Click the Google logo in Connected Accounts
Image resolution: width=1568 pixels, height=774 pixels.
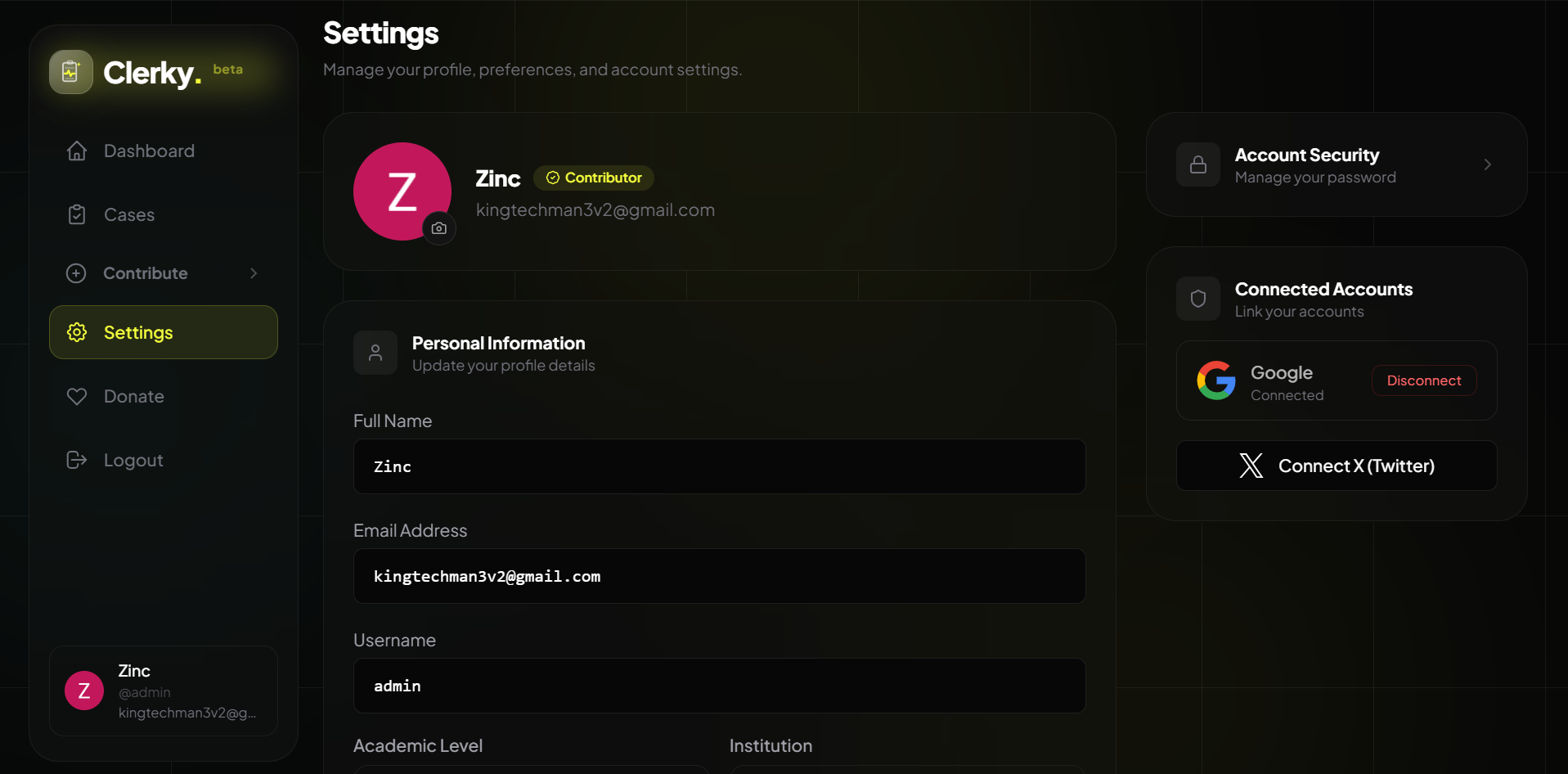point(1216,380)
